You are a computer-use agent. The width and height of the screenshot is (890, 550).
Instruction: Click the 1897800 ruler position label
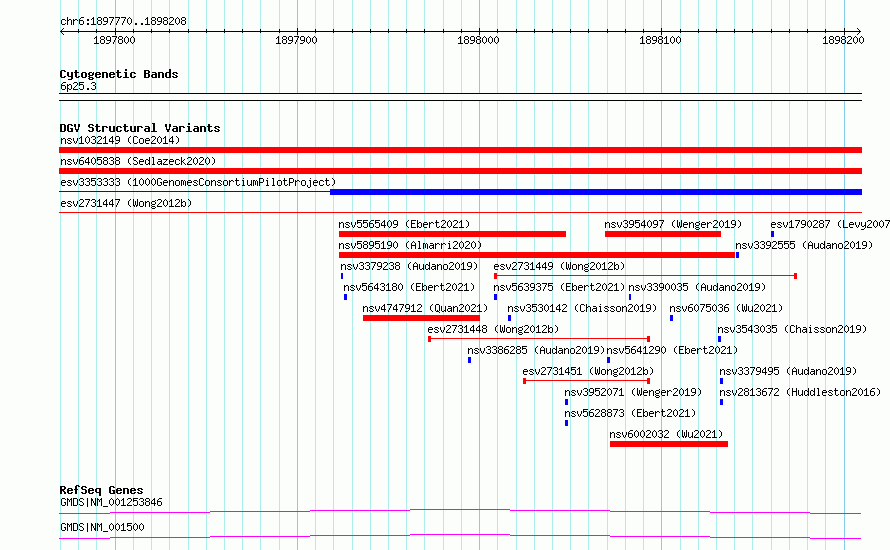click(114, 40)
